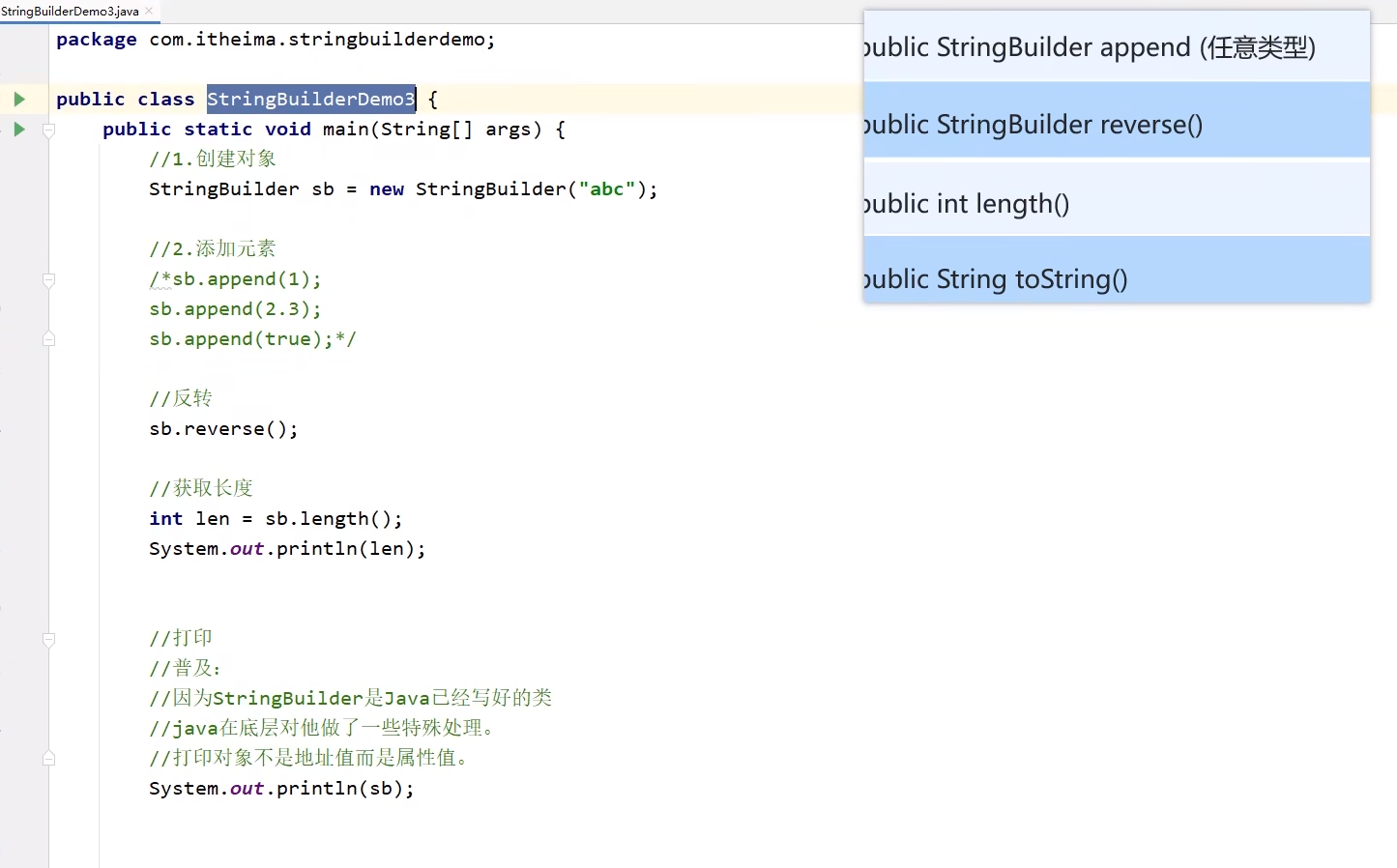Click the package keyword
1397x868 pixels.
click(x=96, y=40)
